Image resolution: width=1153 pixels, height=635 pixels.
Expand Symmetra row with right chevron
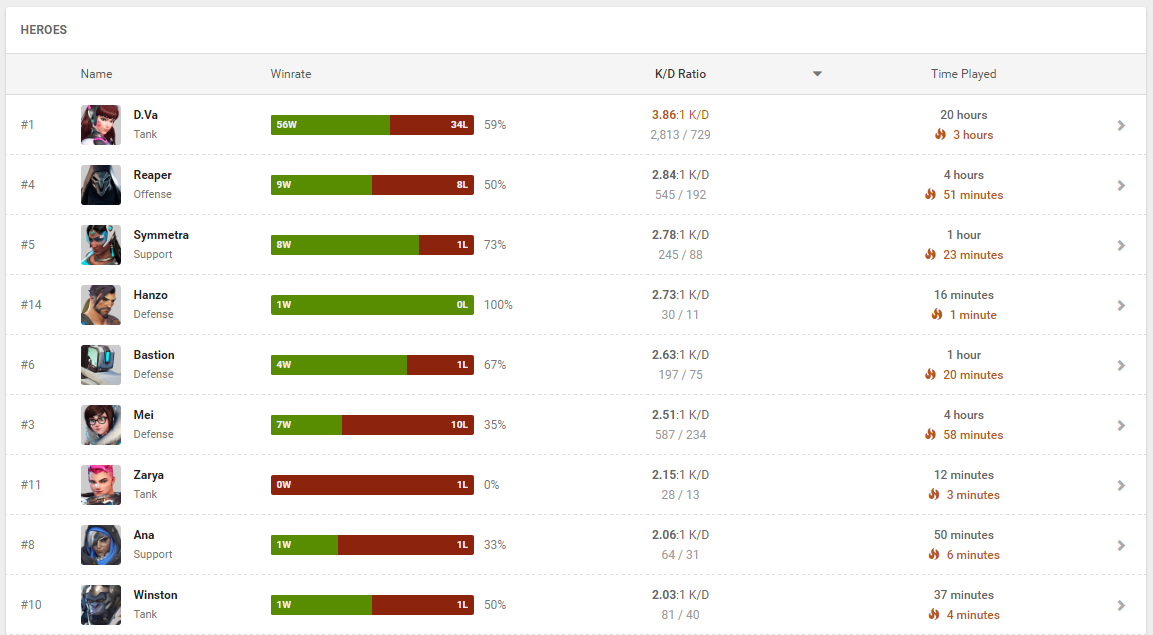pos(1121,245)
